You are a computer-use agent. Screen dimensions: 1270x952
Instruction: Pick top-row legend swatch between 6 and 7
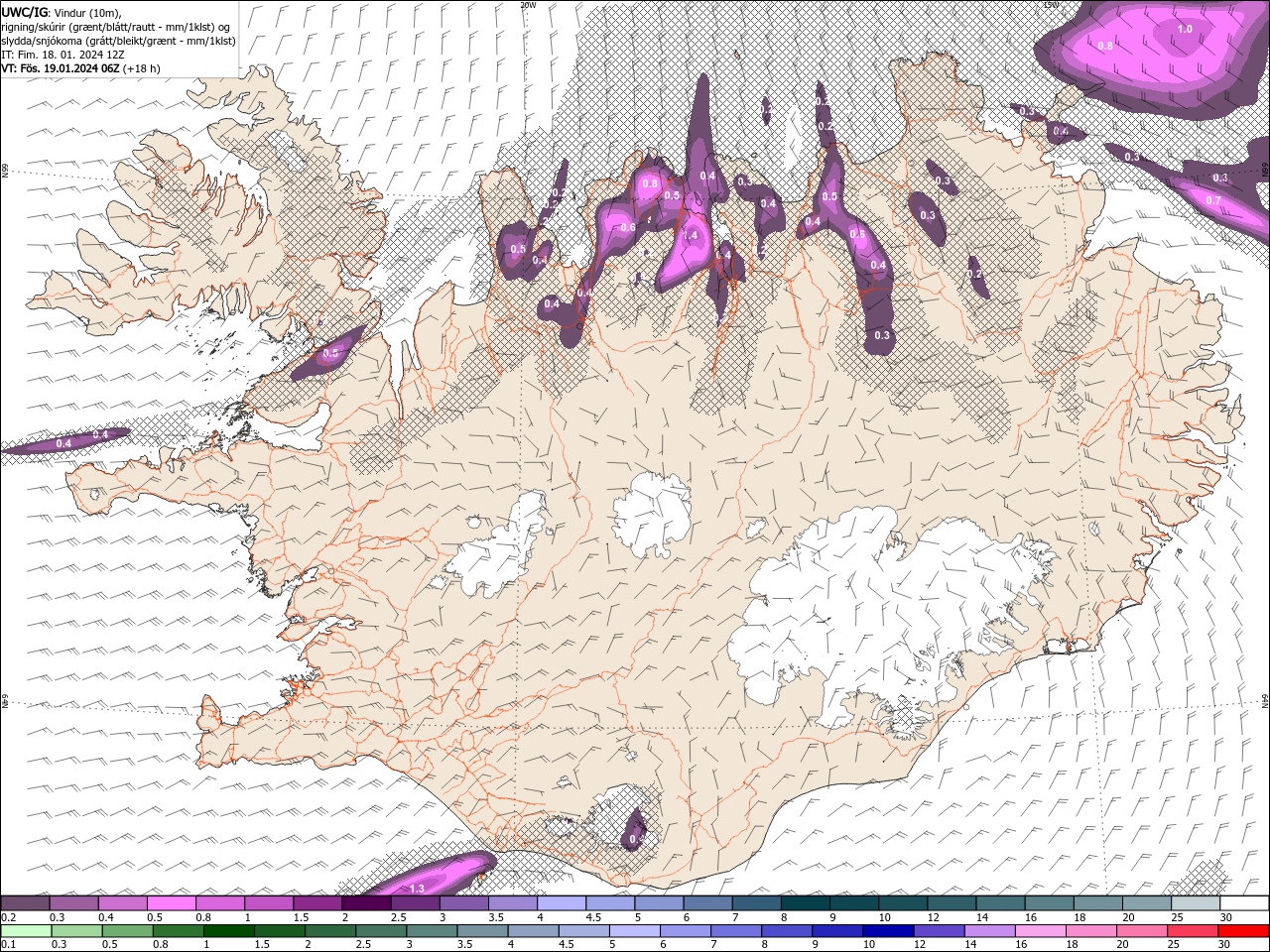pyautogui.click(x=707, y=903)
